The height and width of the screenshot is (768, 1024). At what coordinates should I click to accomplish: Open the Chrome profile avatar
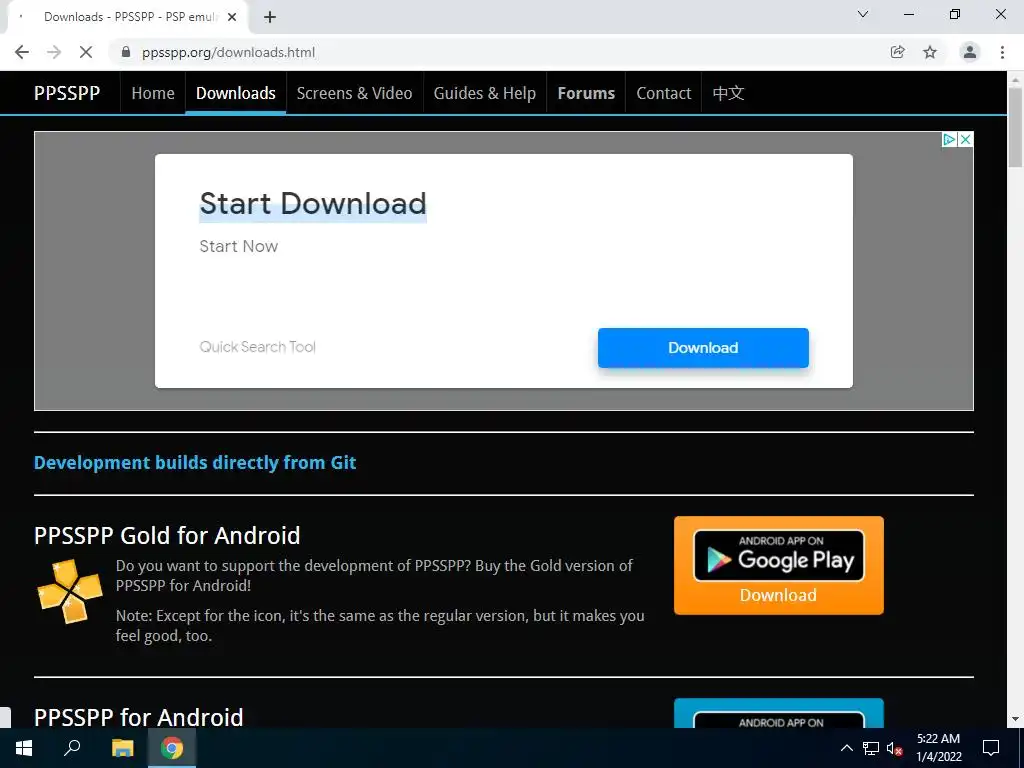tap(970, 52)
